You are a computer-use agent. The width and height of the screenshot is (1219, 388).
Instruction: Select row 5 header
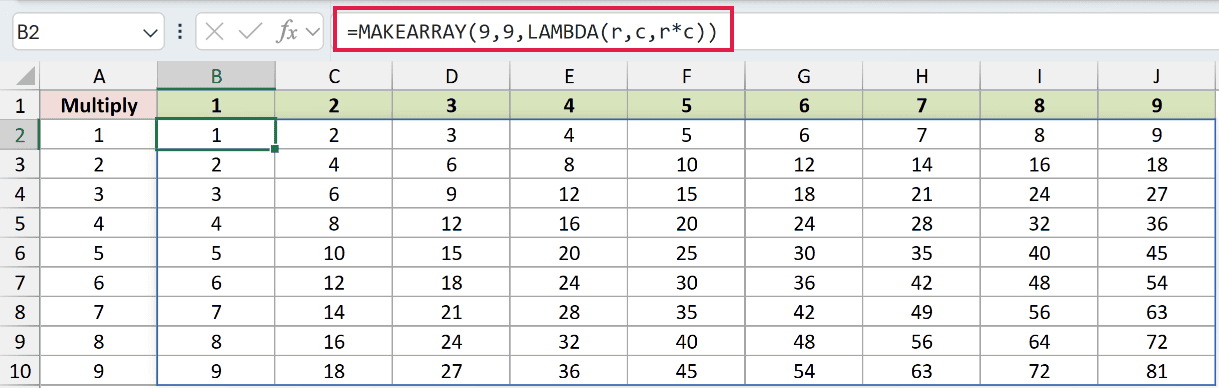coord(20,222)
